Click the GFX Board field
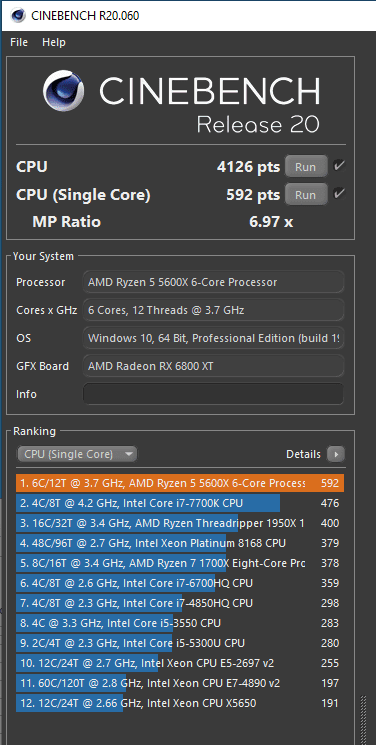The image size is (376, 745). [x=213, y=366]
